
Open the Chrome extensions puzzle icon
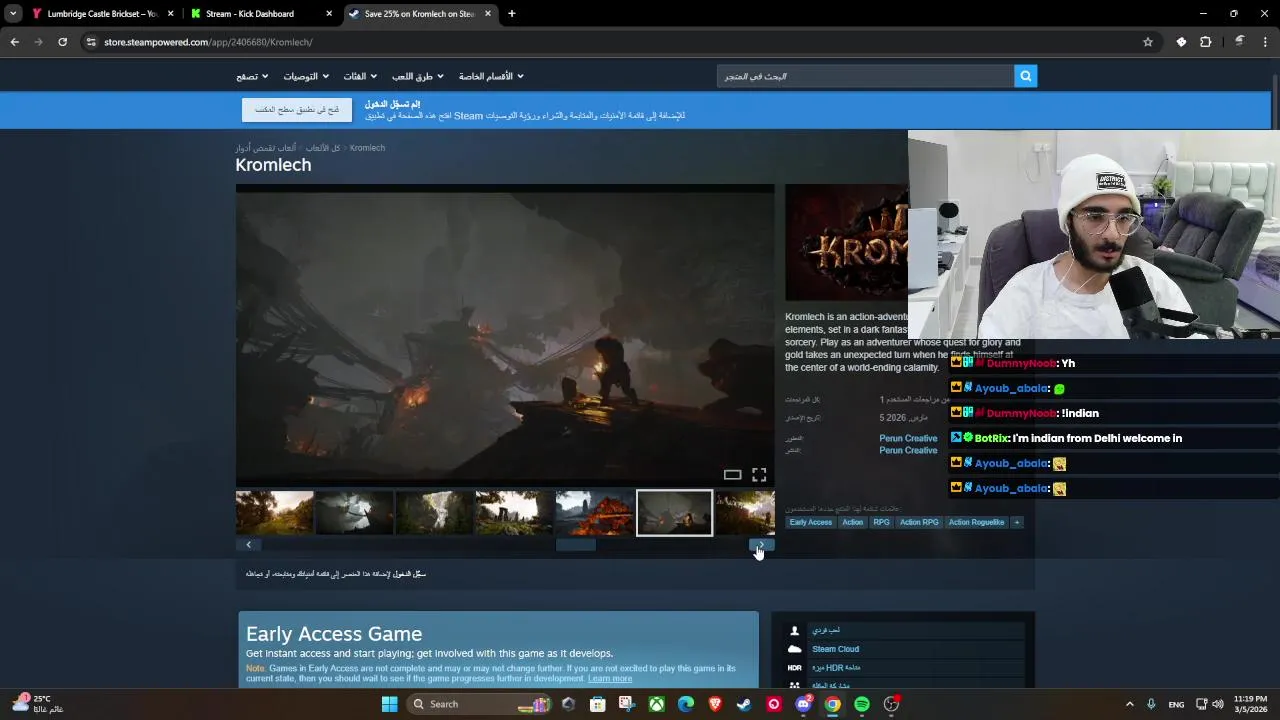(1205, 42)
